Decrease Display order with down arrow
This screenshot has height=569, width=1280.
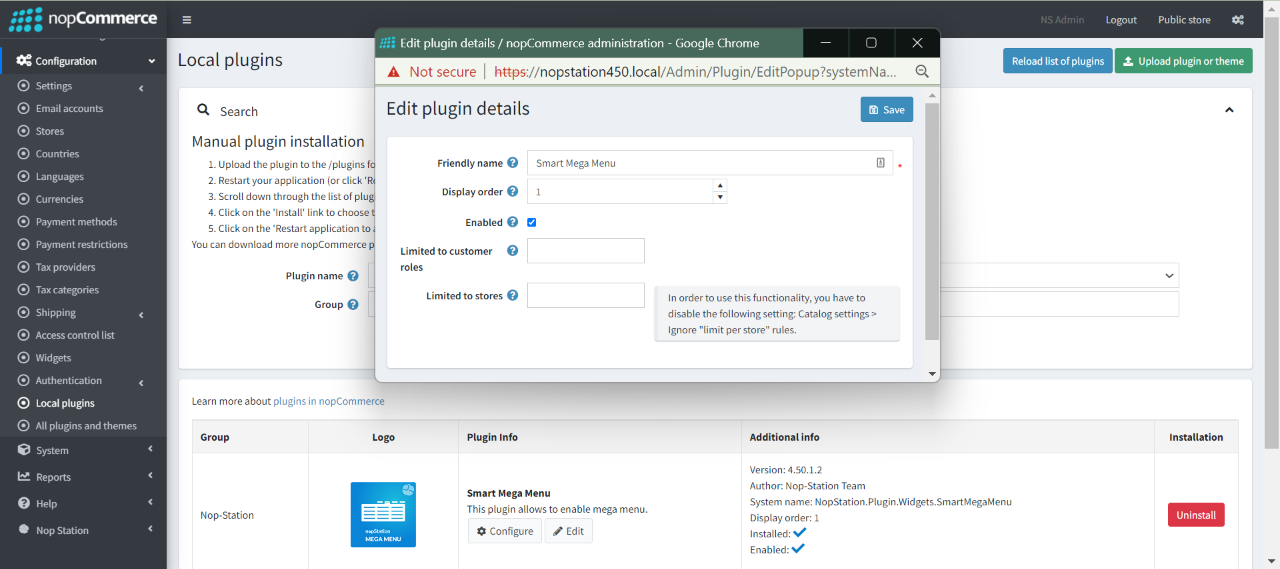[720, 197]
